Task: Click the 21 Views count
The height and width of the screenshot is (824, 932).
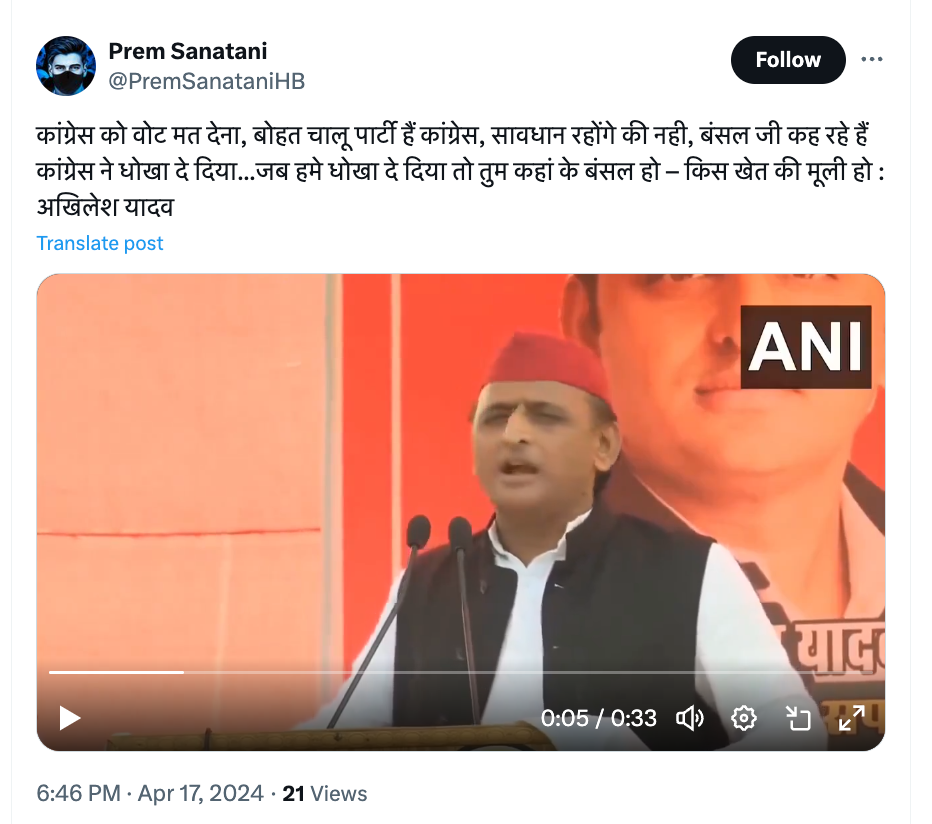Action: pyautogui.click(x=325, y=793)
